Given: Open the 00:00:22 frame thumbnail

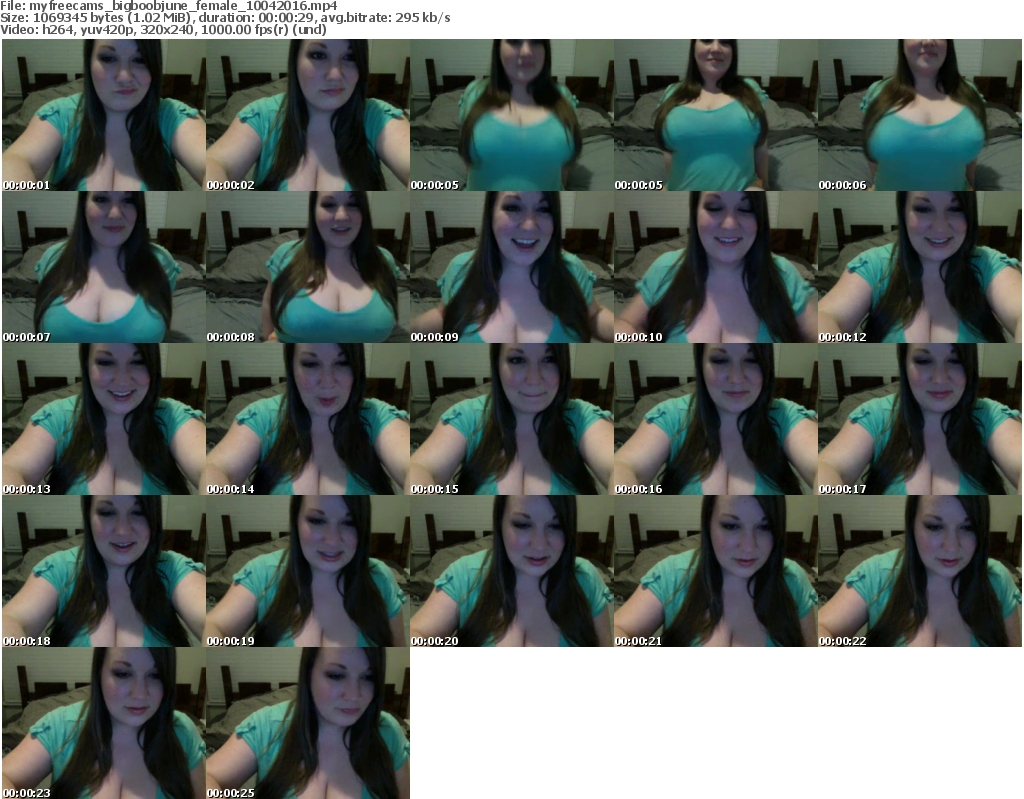Looking at the screenshot, I should [919, 571].
